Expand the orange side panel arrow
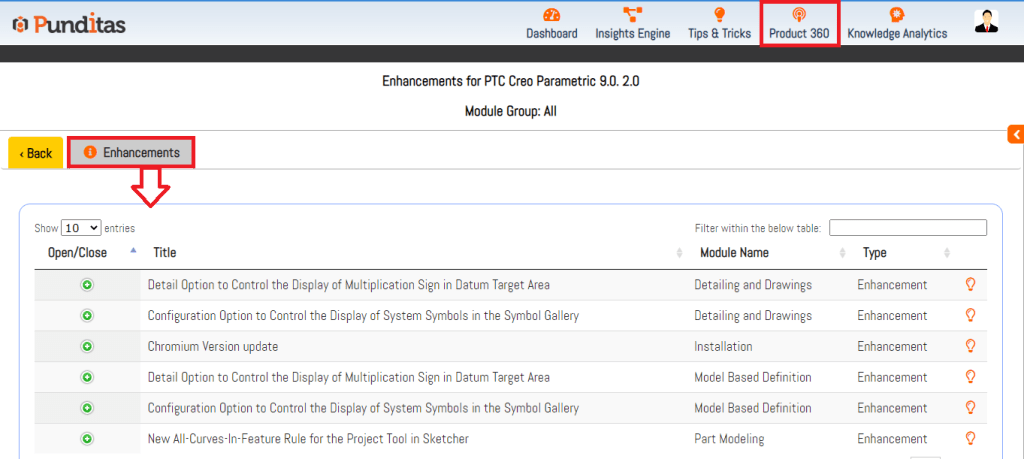The height and width of the screenshot is (459, 1024). pos(1015,134)
